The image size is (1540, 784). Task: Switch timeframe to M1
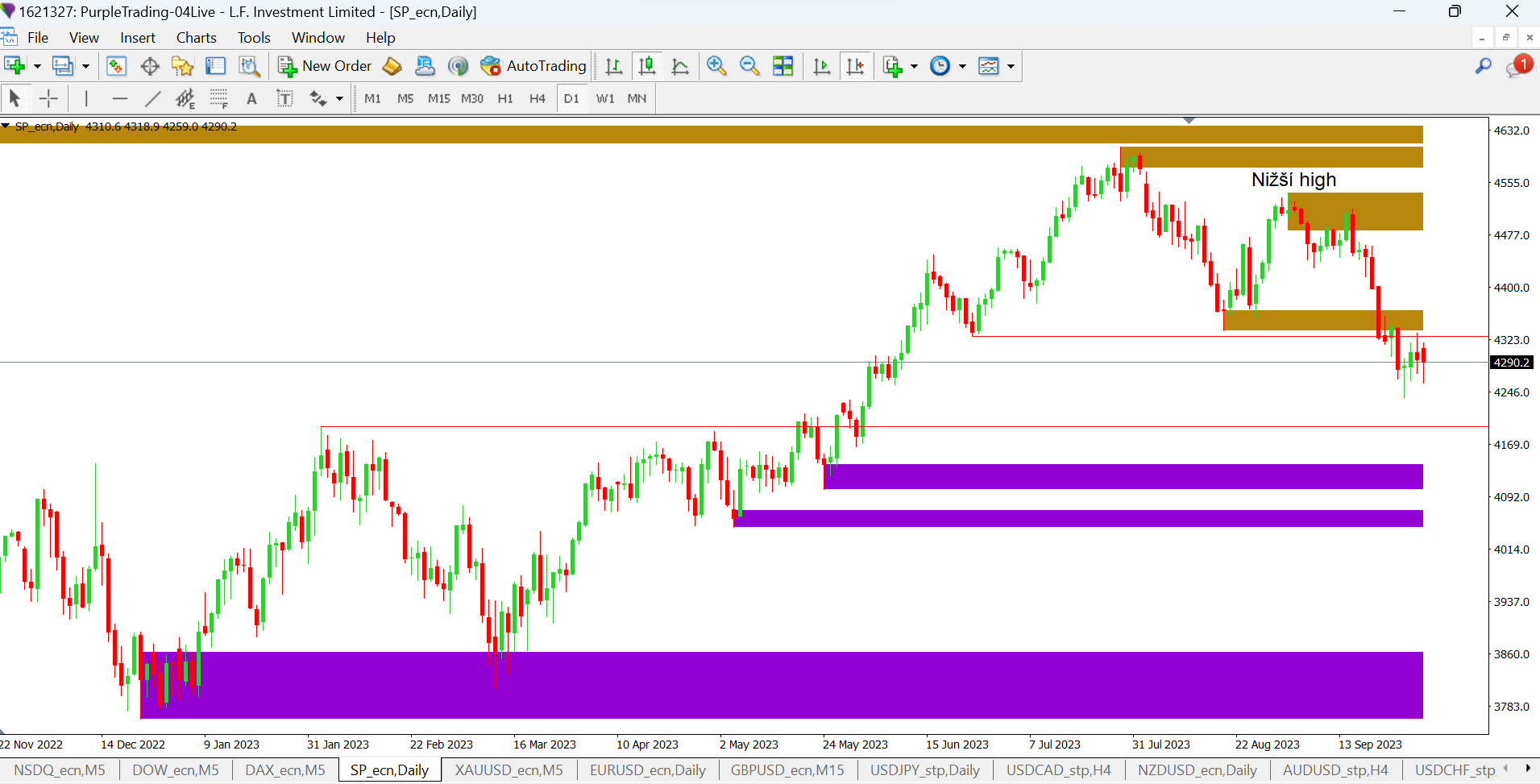(x=372, y=98)
